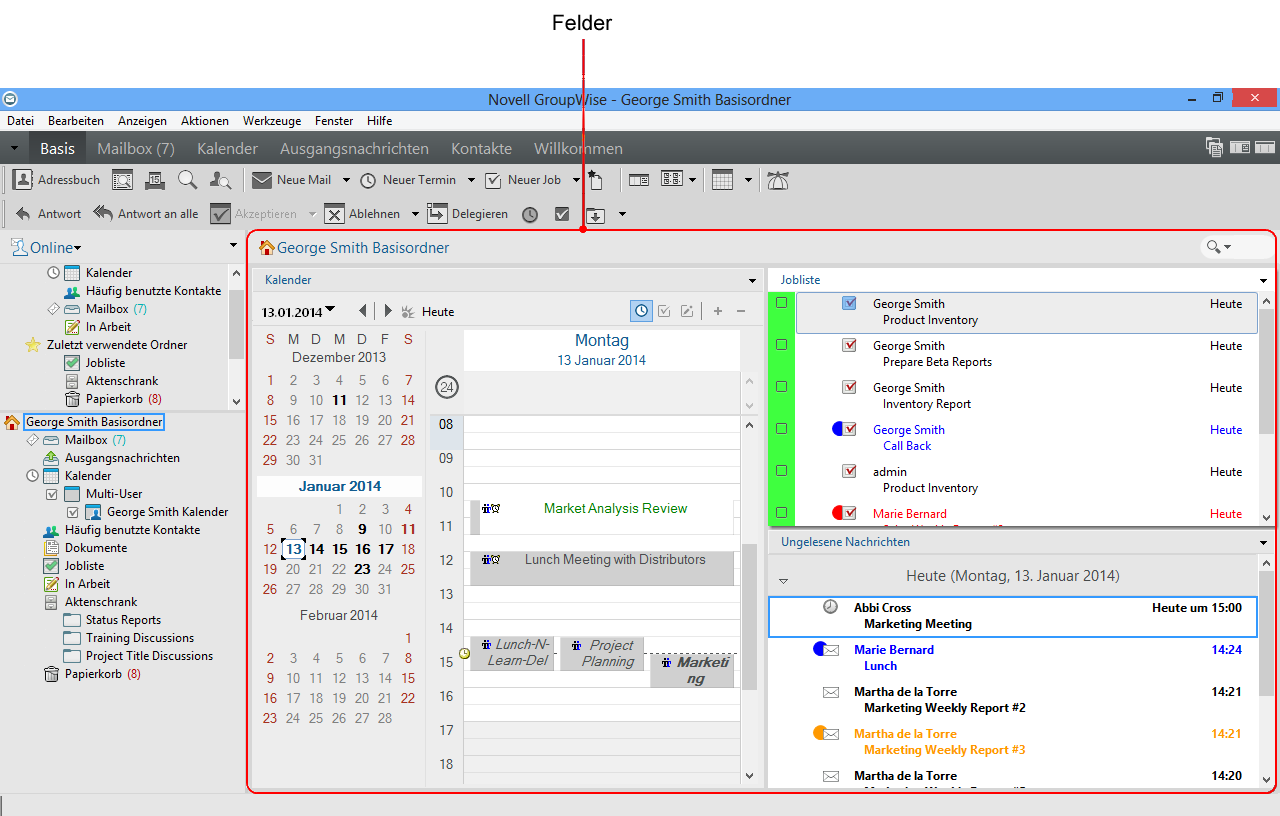The width and height of the screenshot is (1280, 816).
Task: Switch to the Mailbox (7) tab
Action: click(136, 148)
